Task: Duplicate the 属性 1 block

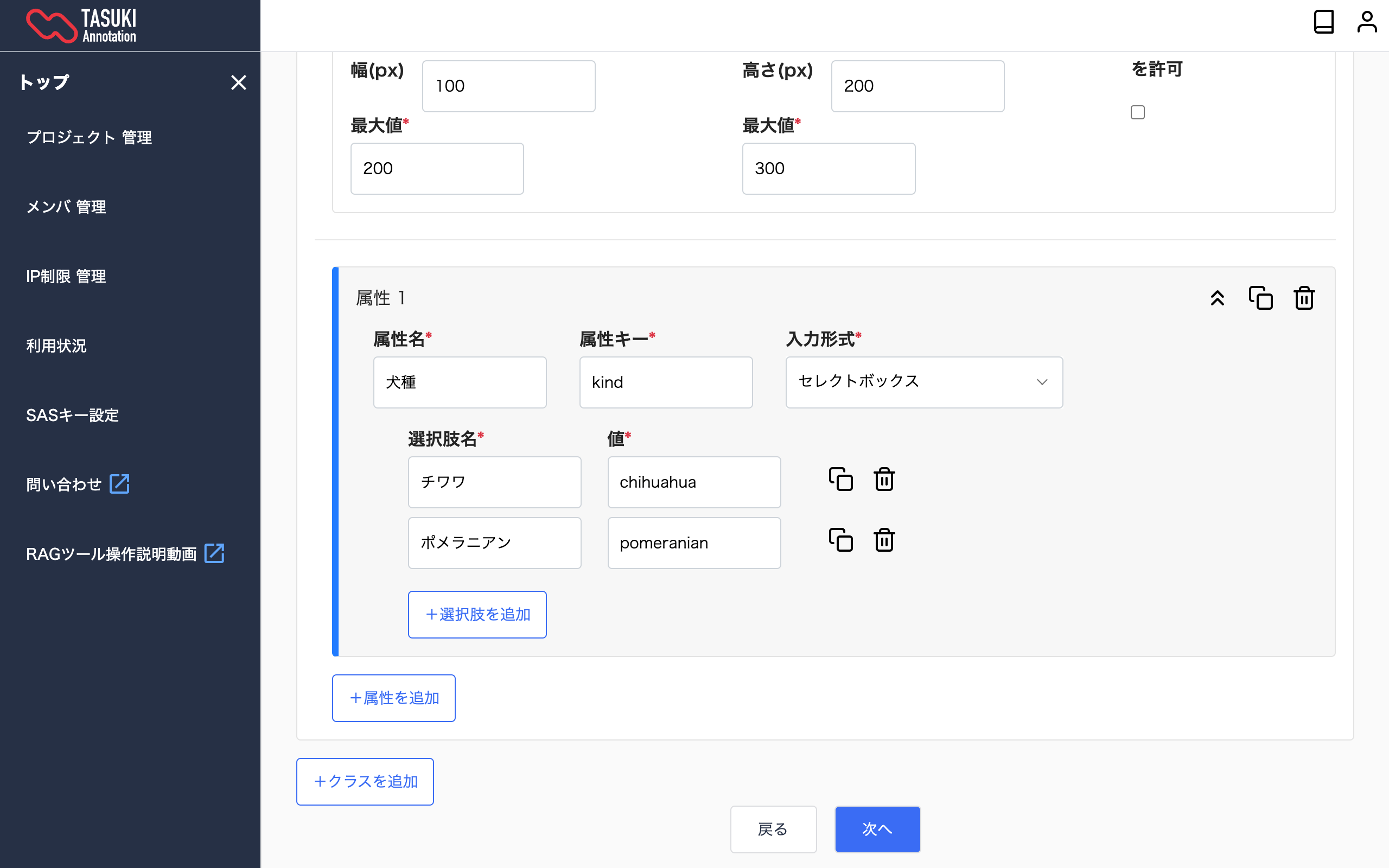Action: [x=1260, y=298]
